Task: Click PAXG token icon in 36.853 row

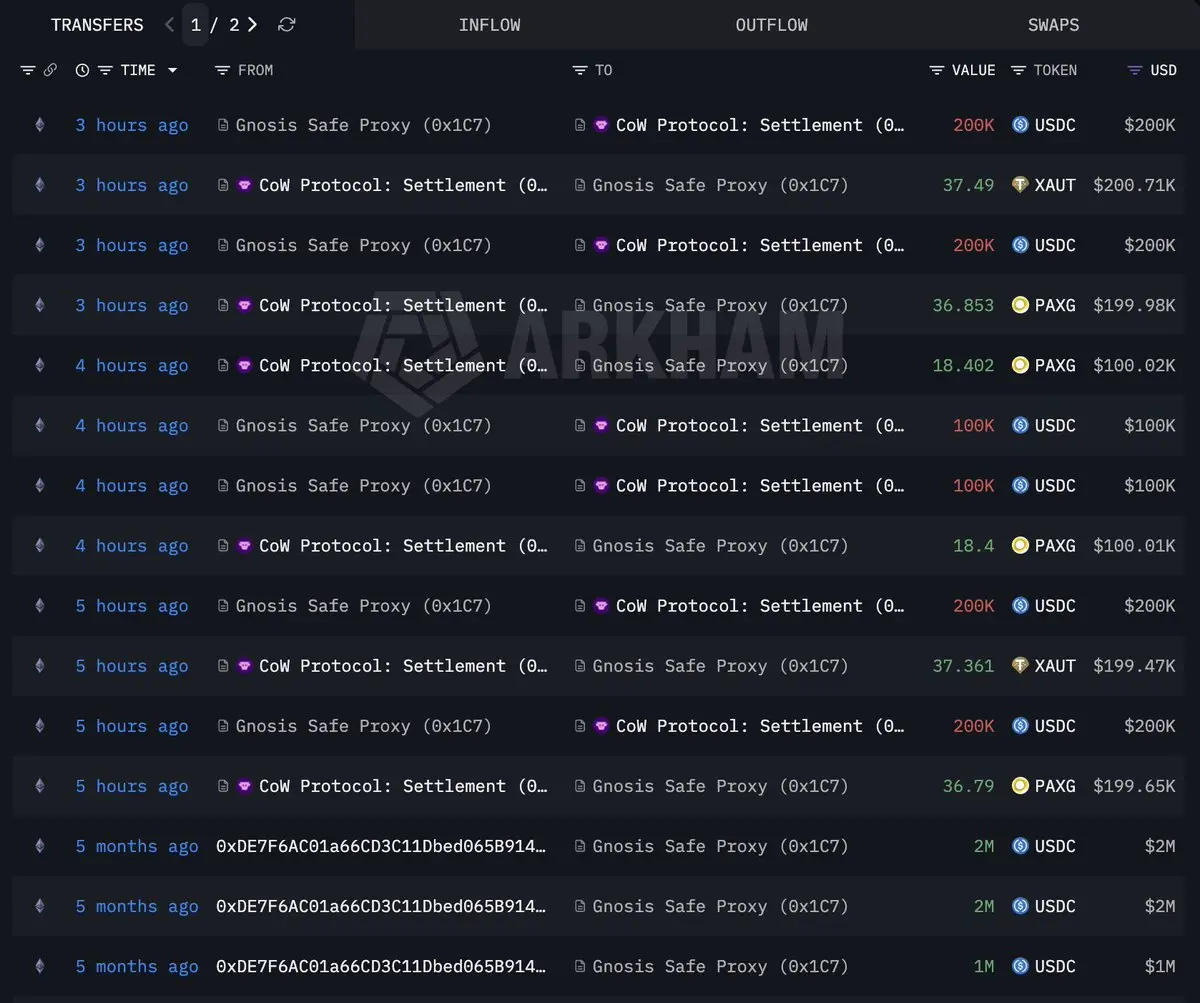Action: [1020, 305]
